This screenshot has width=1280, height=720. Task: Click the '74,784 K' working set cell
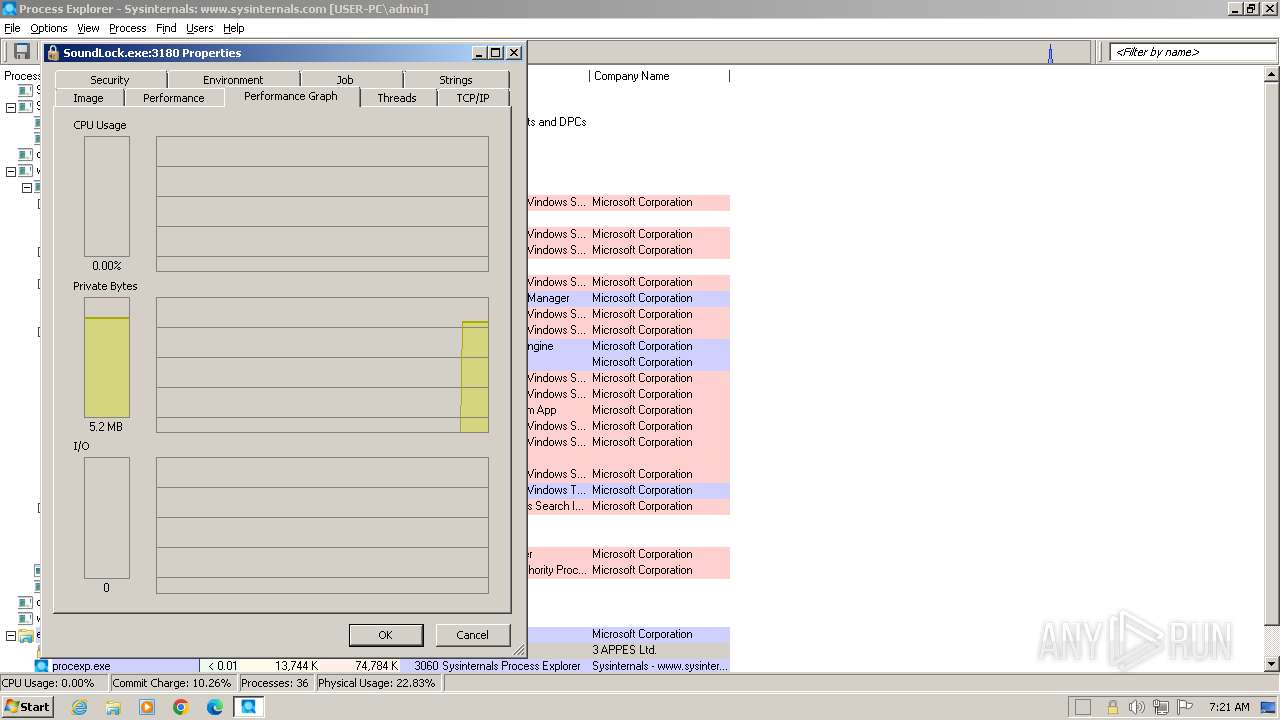[376, 666]
